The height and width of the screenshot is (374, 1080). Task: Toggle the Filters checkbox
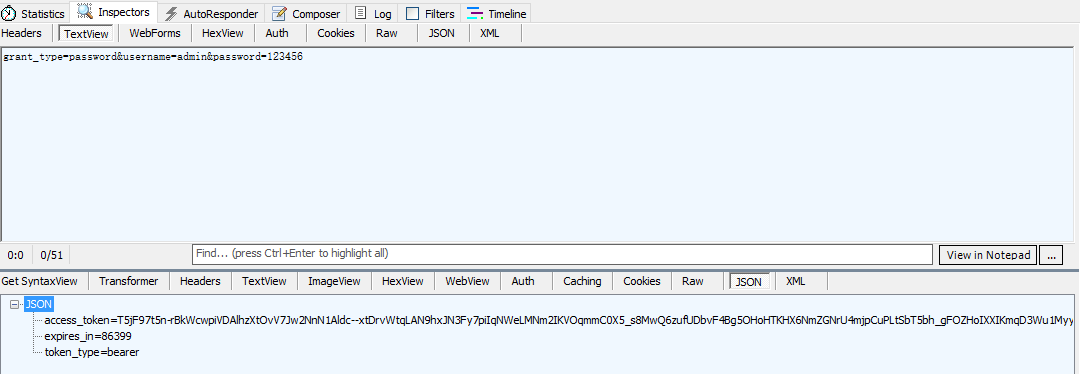(x=412, y=14)
